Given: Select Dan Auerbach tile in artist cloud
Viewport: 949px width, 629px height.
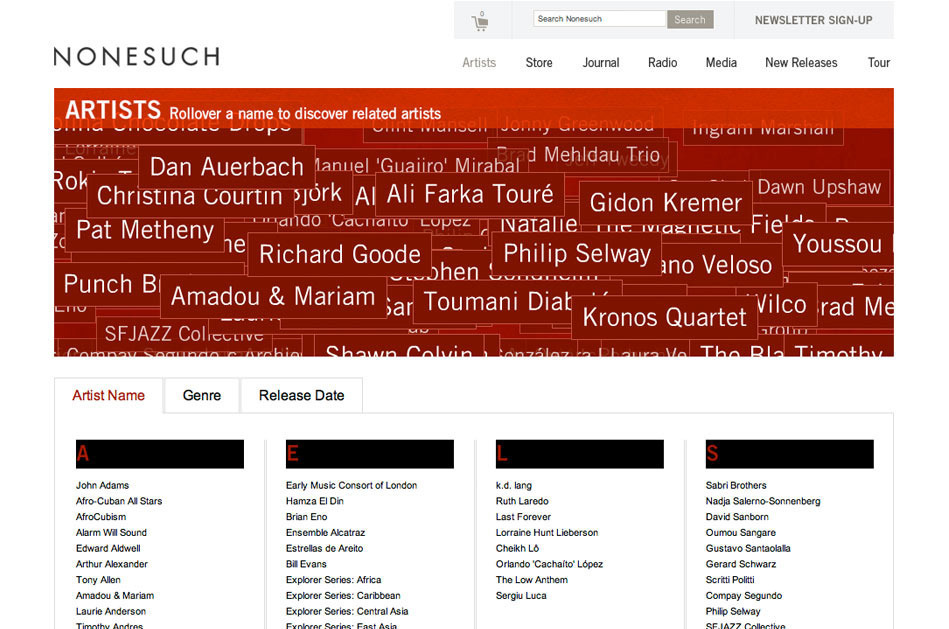Looking at the screenshot, I should 226,167.
